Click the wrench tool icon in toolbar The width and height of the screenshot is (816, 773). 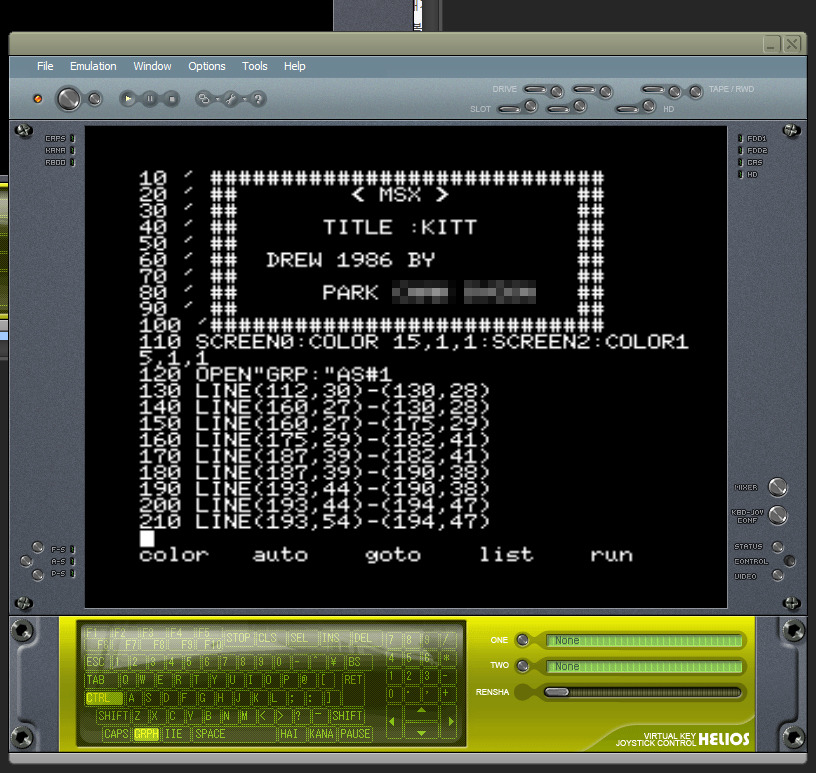229,99
